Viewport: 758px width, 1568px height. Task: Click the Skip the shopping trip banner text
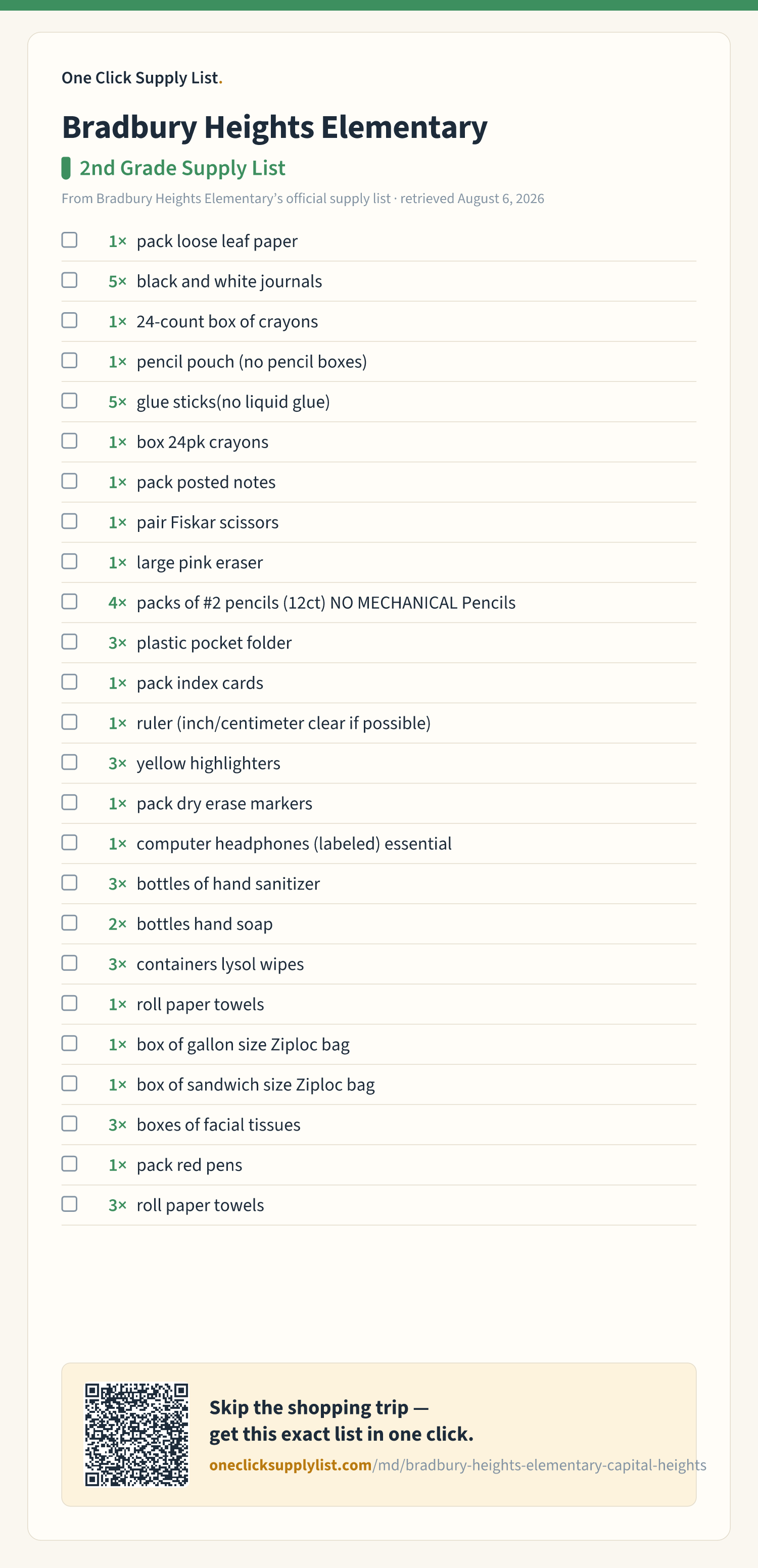341,1420
